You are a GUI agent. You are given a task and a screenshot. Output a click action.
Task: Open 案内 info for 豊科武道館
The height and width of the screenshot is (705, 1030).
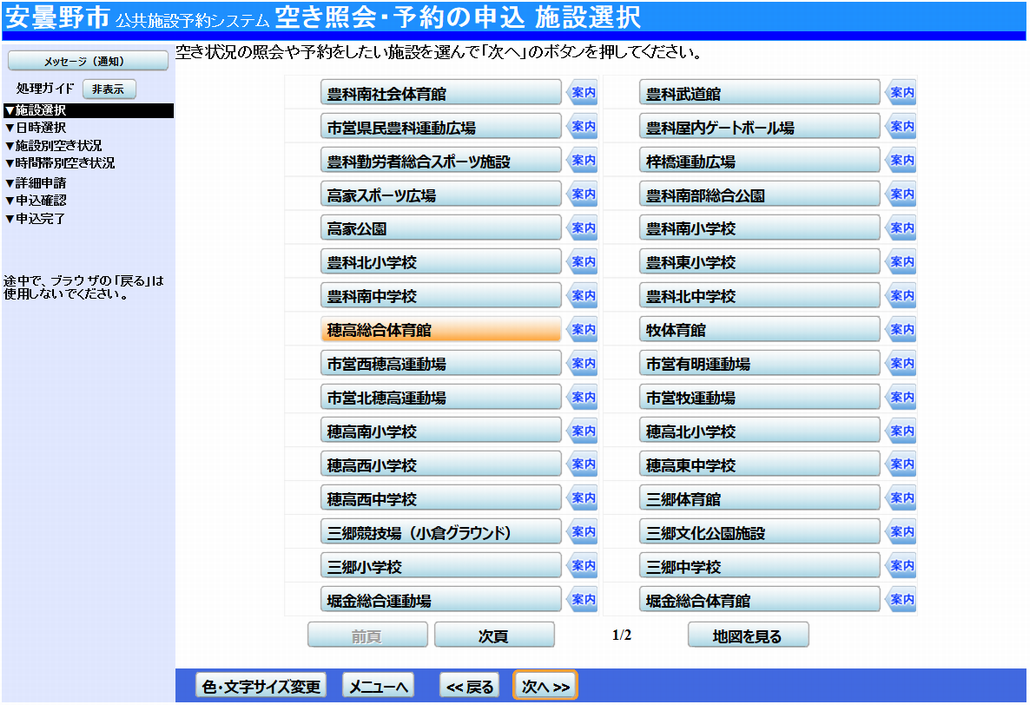click(901, 94)
